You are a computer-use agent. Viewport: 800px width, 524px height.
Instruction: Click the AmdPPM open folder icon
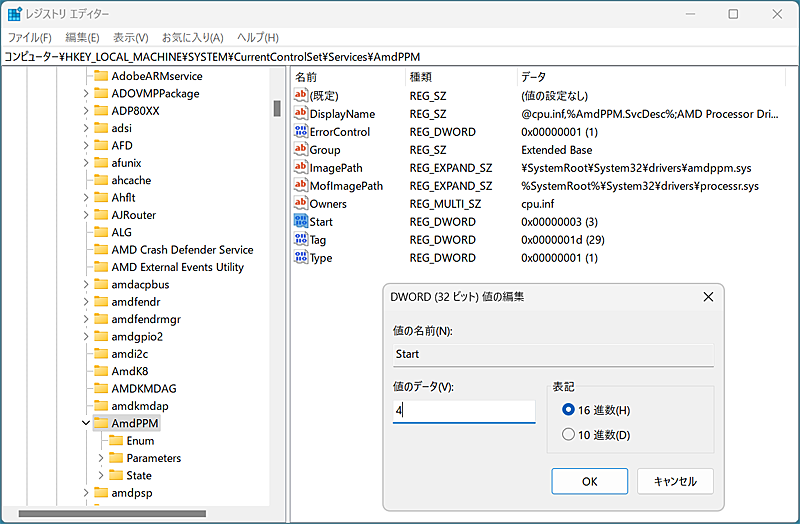click(x=101, y=422)
